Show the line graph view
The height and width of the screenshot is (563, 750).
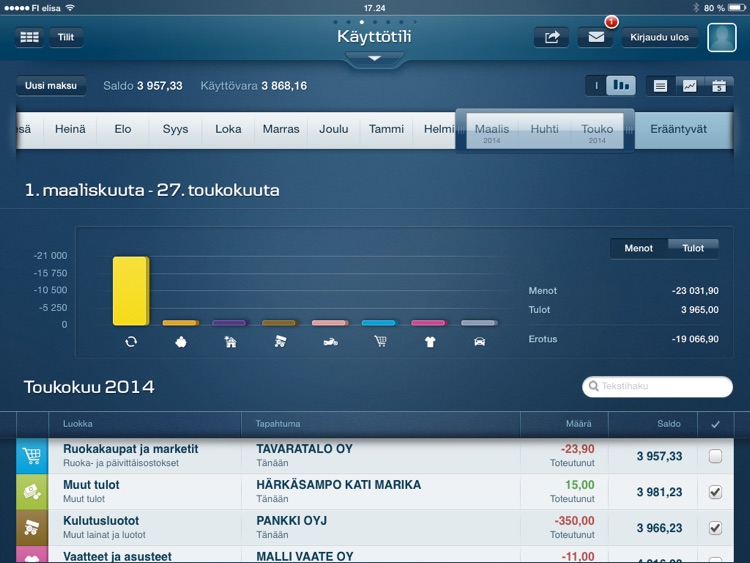click(x=689, y=86)
